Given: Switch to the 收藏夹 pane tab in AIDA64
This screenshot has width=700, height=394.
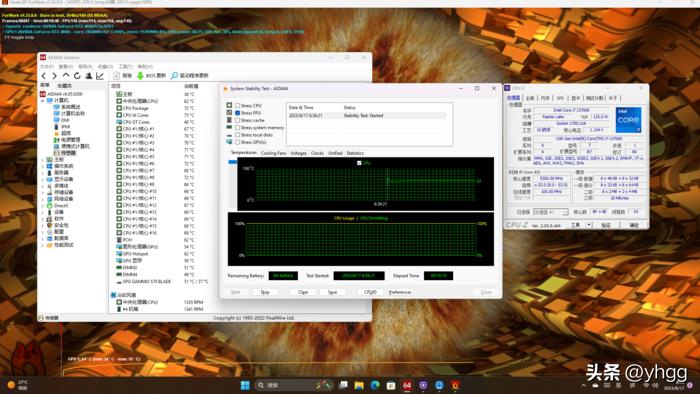Looking at the screenshot, I should click(x=65, y=86).
